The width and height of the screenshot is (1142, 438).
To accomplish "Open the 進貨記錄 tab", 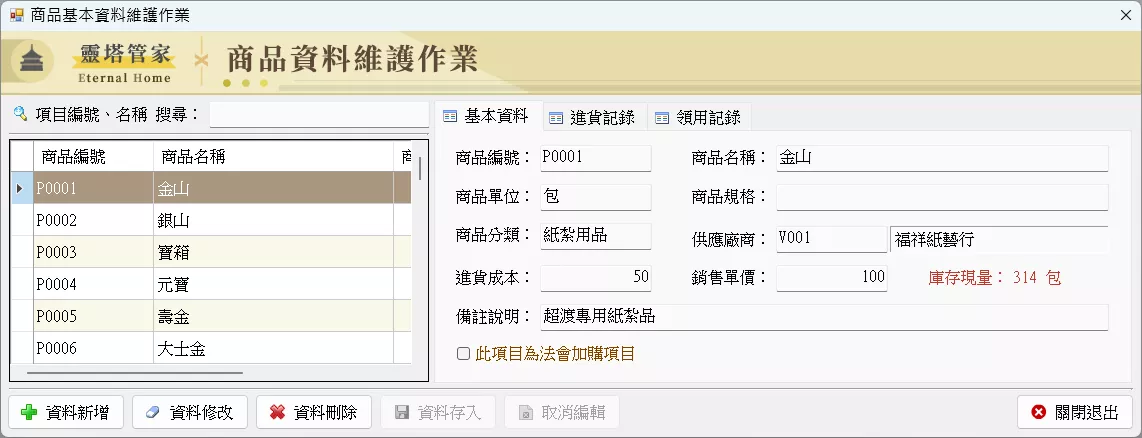I will tap(595, 118).
